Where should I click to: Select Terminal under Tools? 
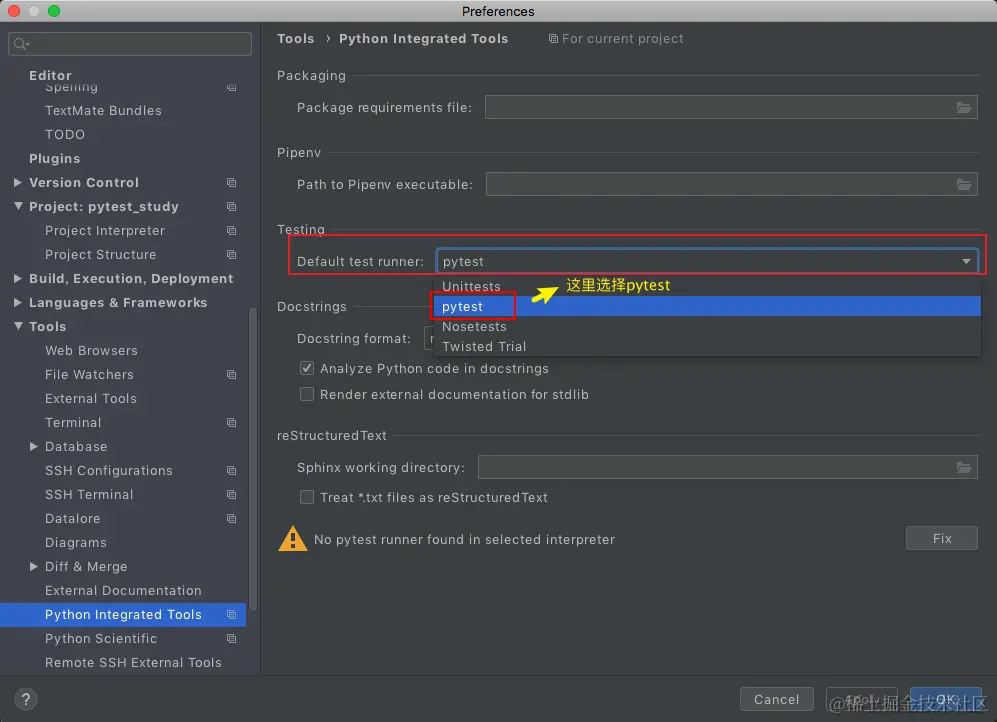[73, 423]
